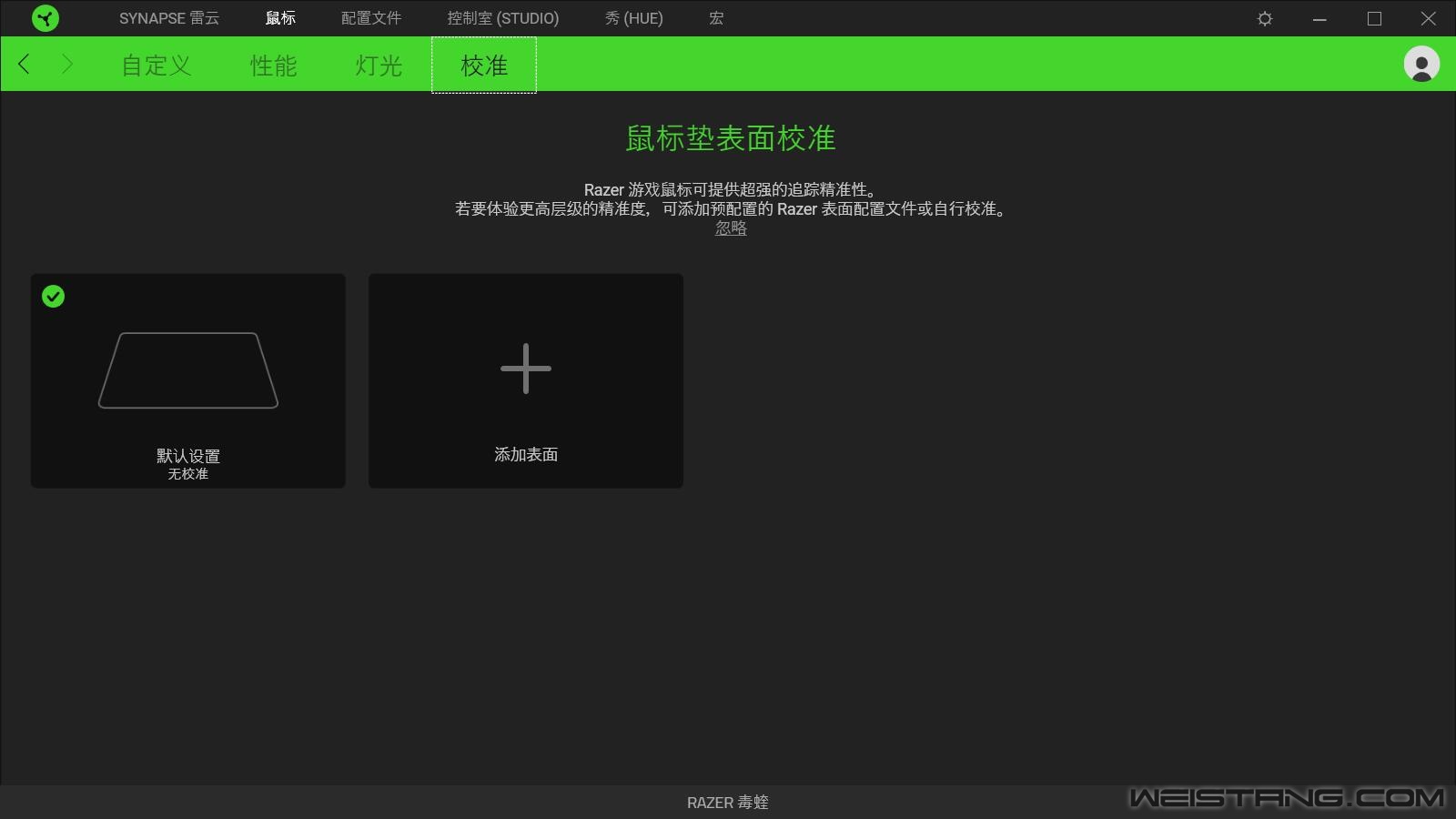The width and height of the screenshot is (1456, 819).
Task: Close the Synapse window
Action: [1429, 18]
